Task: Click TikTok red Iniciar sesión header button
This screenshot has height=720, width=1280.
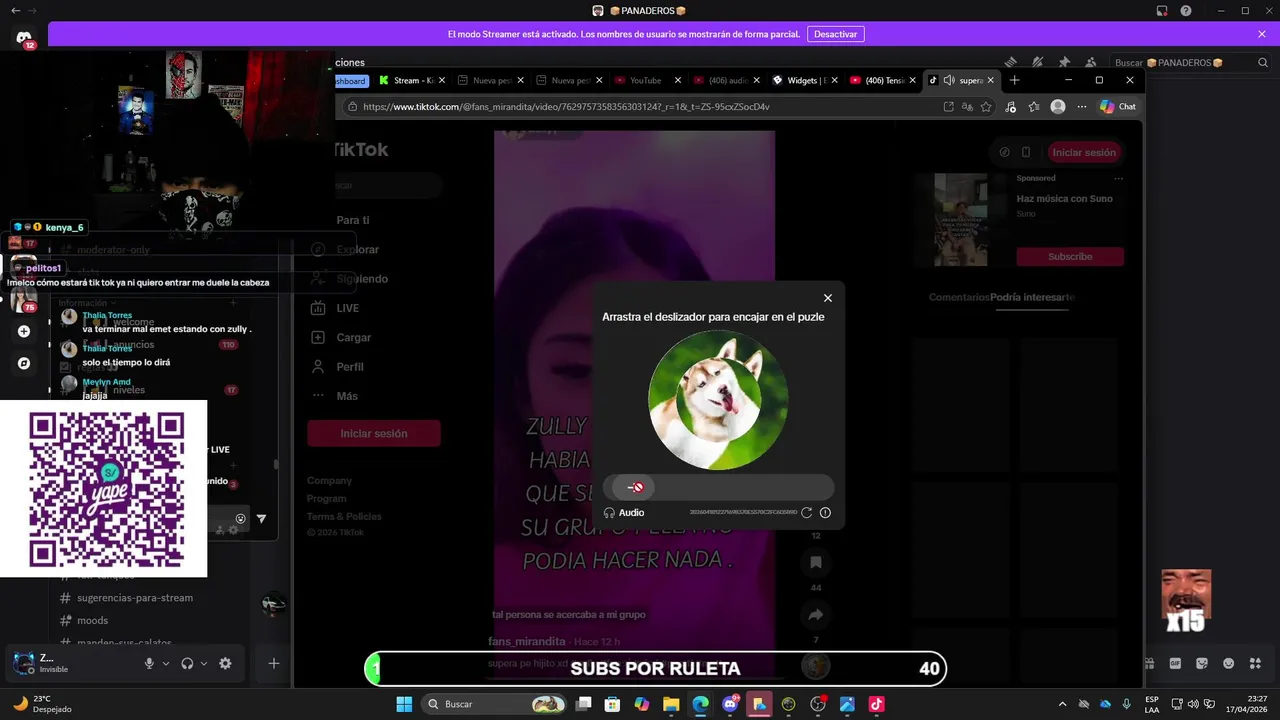Action: click(1084, 153)
